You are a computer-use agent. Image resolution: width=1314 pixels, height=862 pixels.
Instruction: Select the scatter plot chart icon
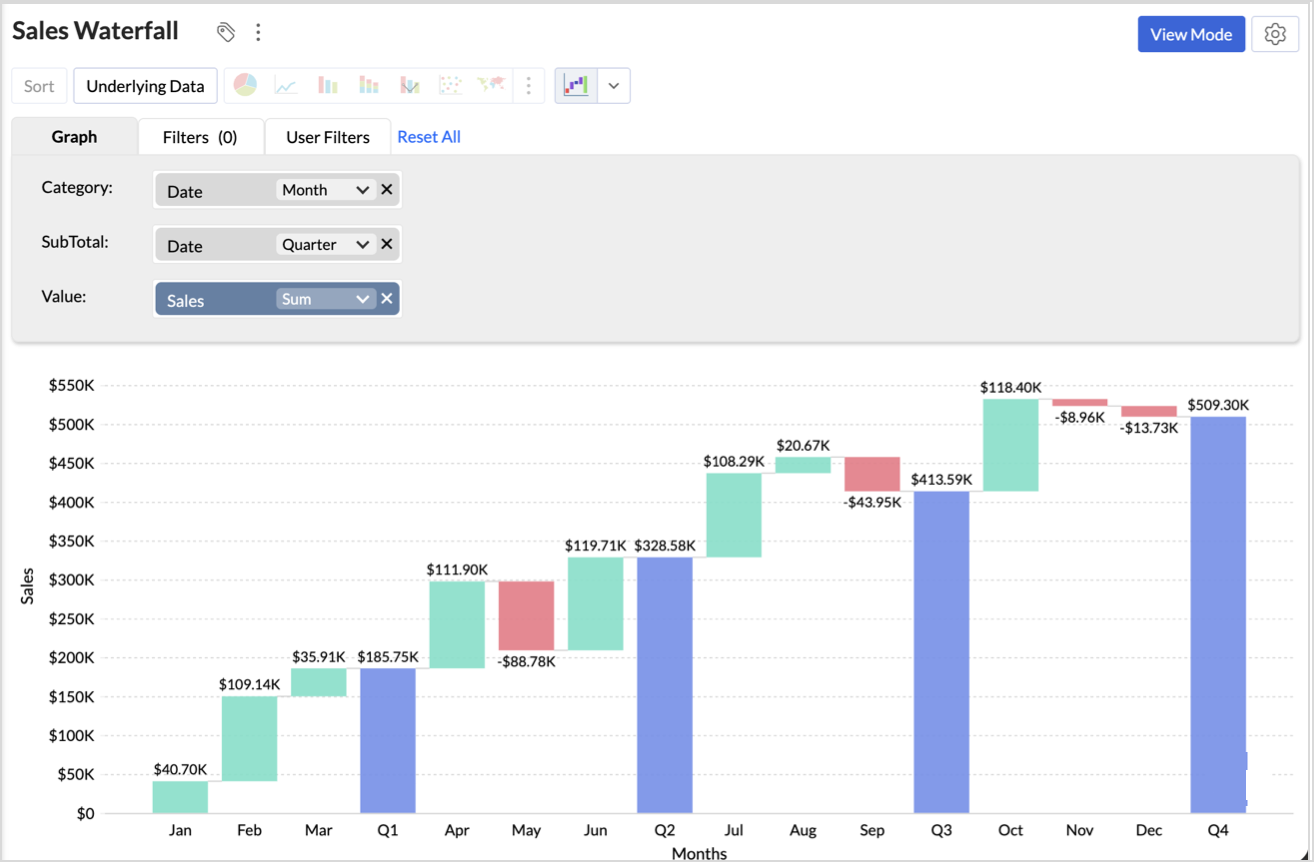click(450, 86)
